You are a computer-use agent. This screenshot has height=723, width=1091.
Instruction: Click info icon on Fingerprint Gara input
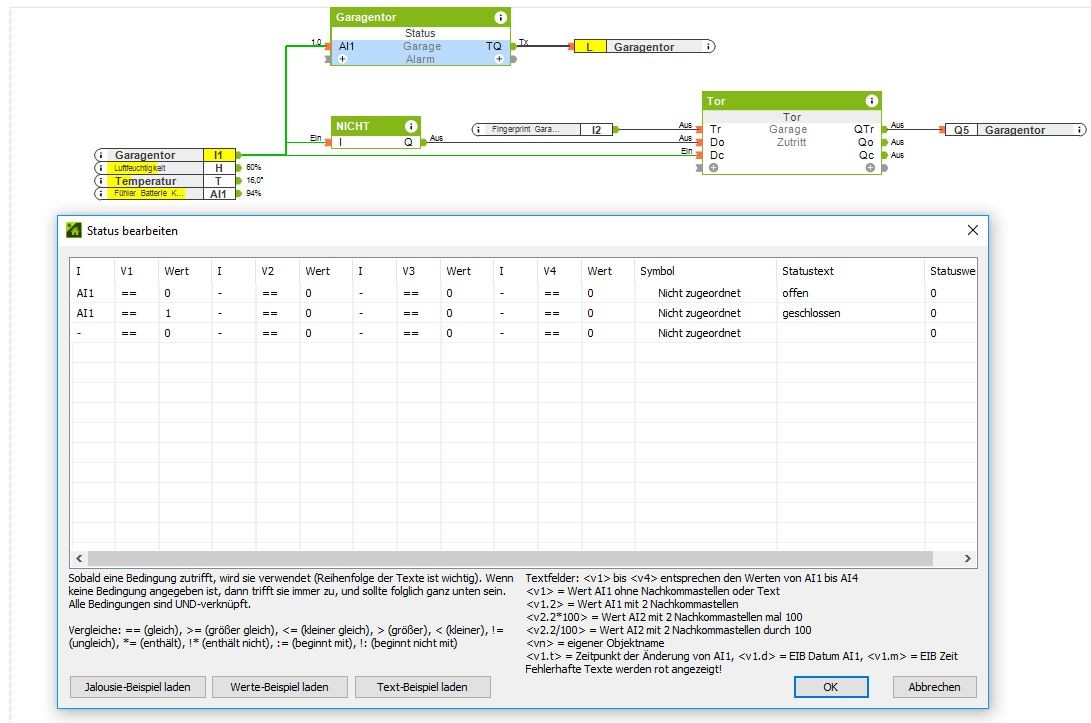click(479, 129)
